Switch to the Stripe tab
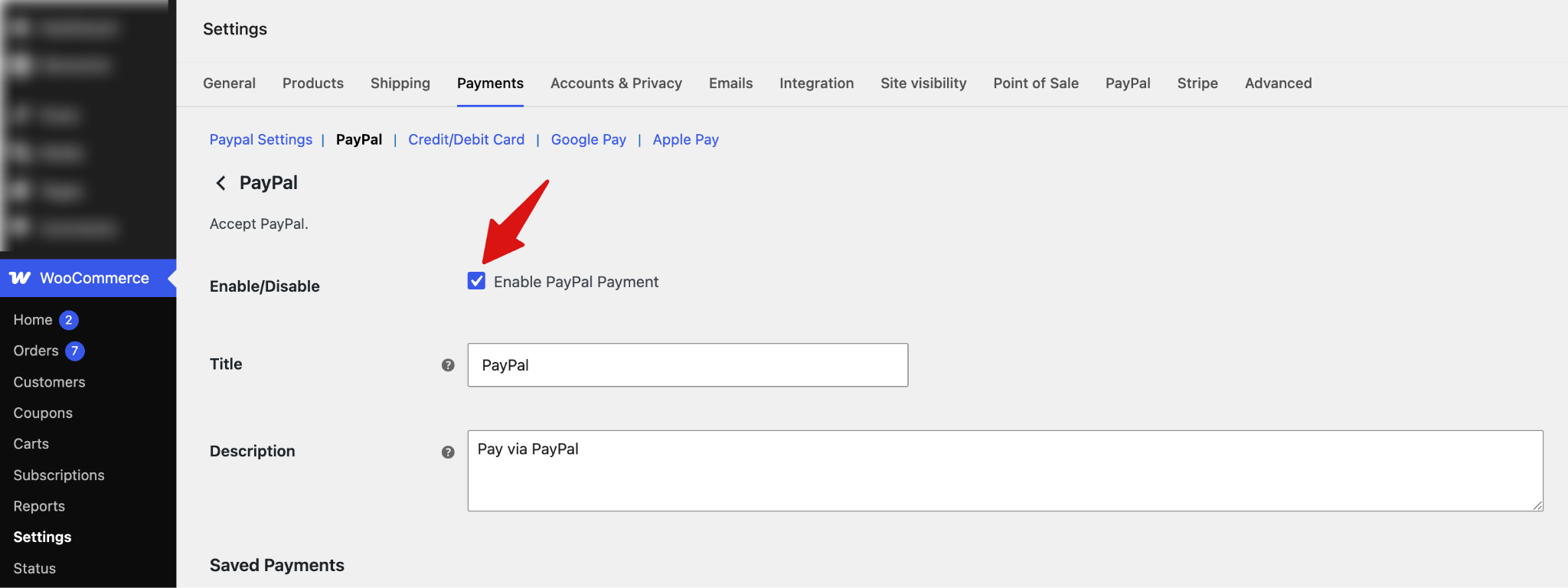 tap(1197, 83)
